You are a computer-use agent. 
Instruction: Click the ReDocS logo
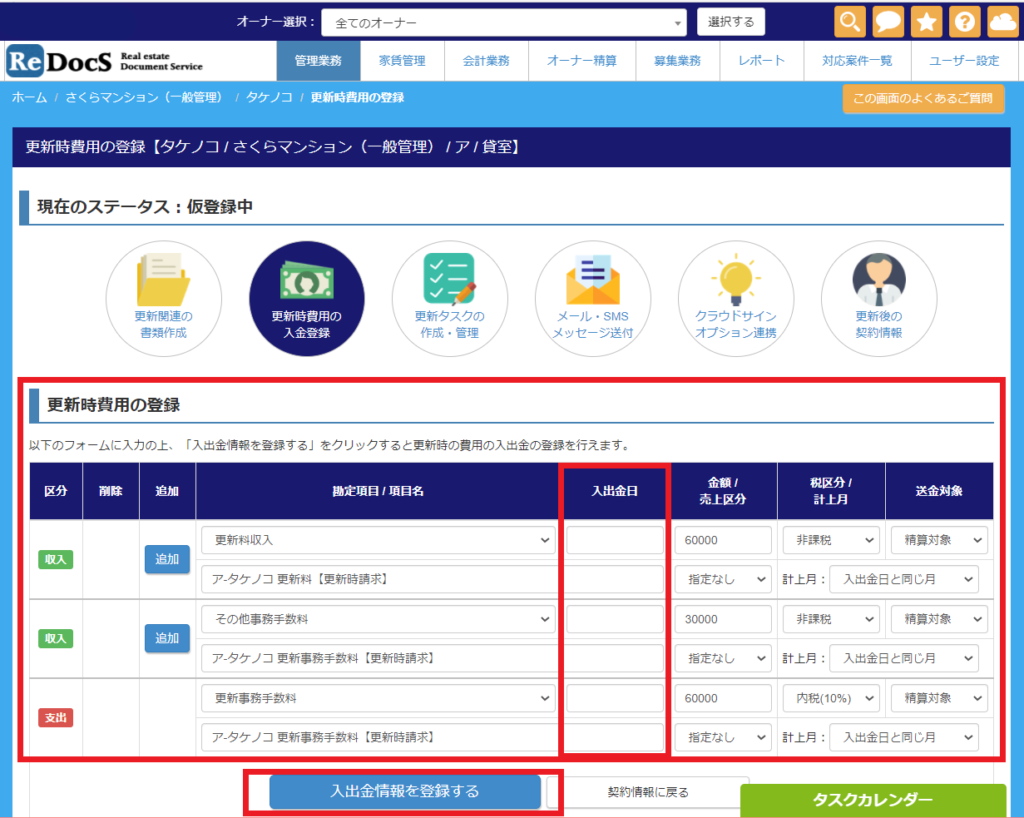tap(104, 61)
